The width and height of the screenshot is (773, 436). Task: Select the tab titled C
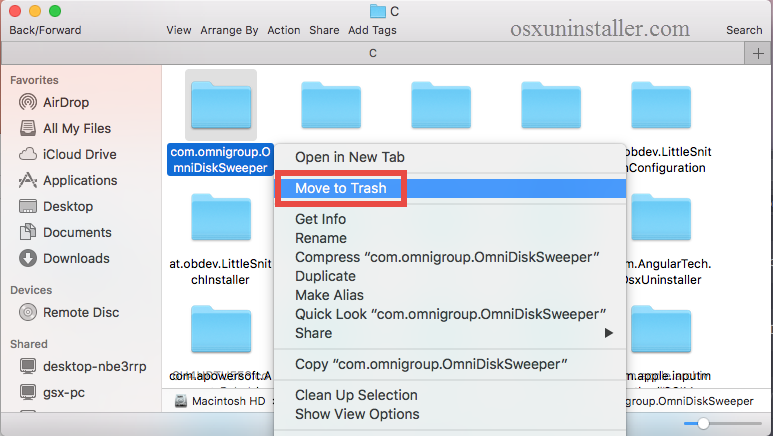(373, 53)
